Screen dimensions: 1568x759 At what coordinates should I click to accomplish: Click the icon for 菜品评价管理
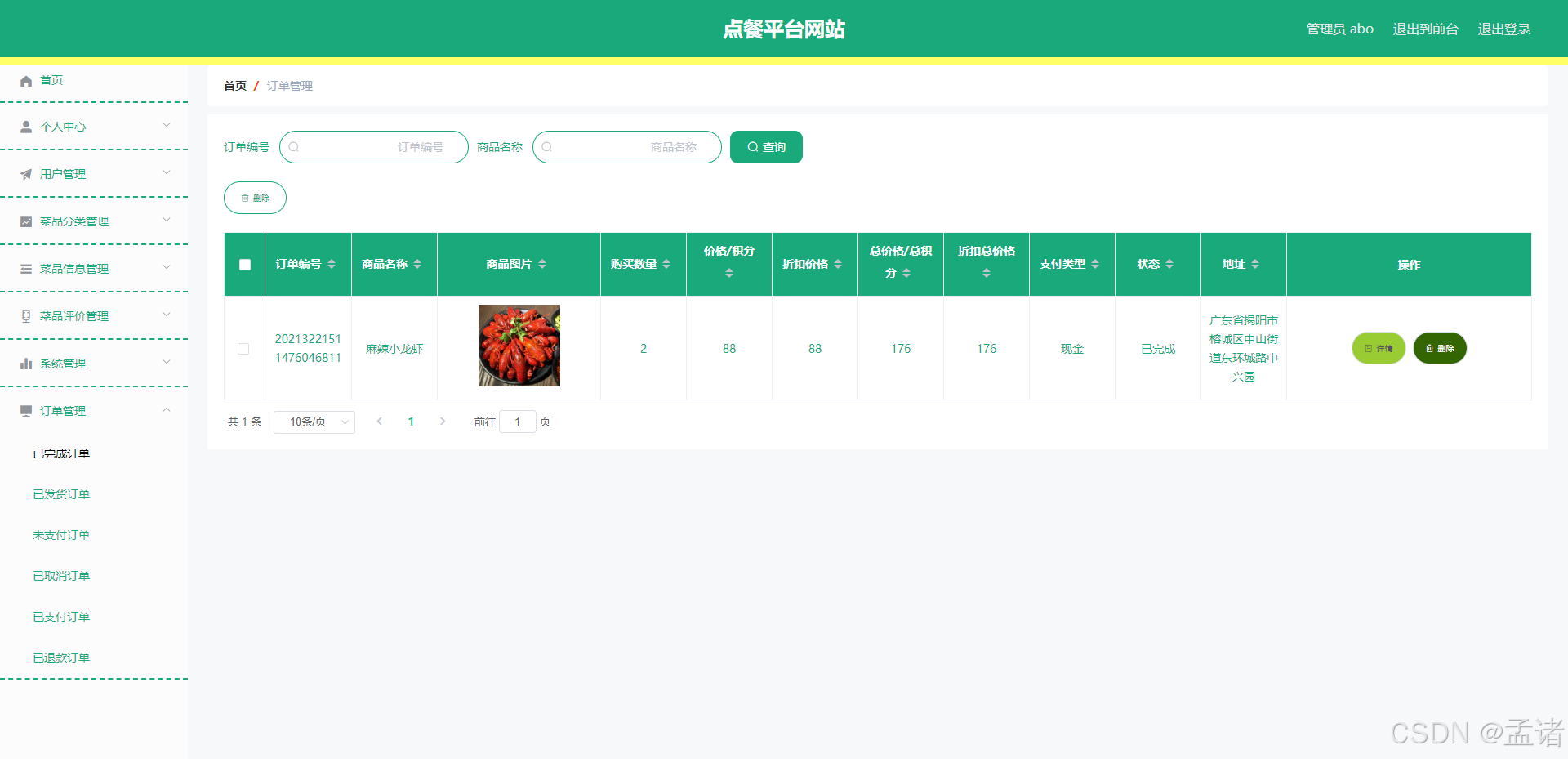pyautogui.click(x=26, y=317)
